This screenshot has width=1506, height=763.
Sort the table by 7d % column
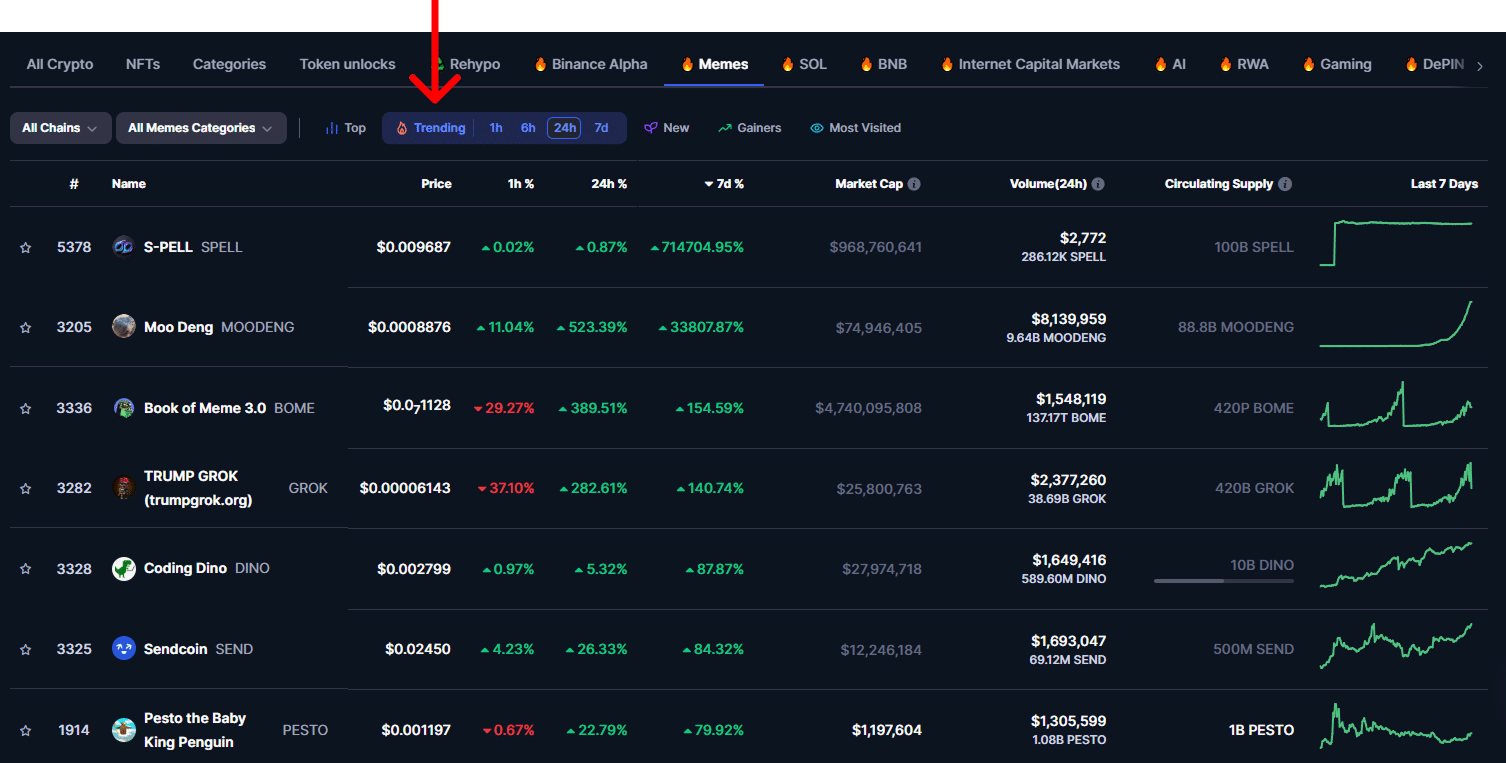[x=724, y=184]
